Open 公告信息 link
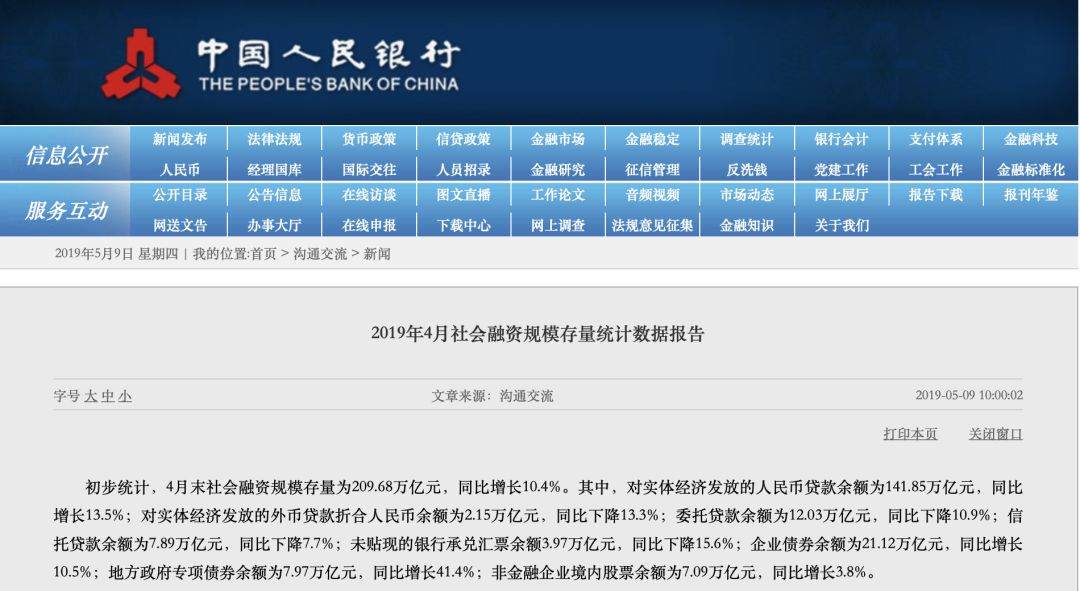The width and height of the screenshot is (1080, 591). tap(274, 195)
